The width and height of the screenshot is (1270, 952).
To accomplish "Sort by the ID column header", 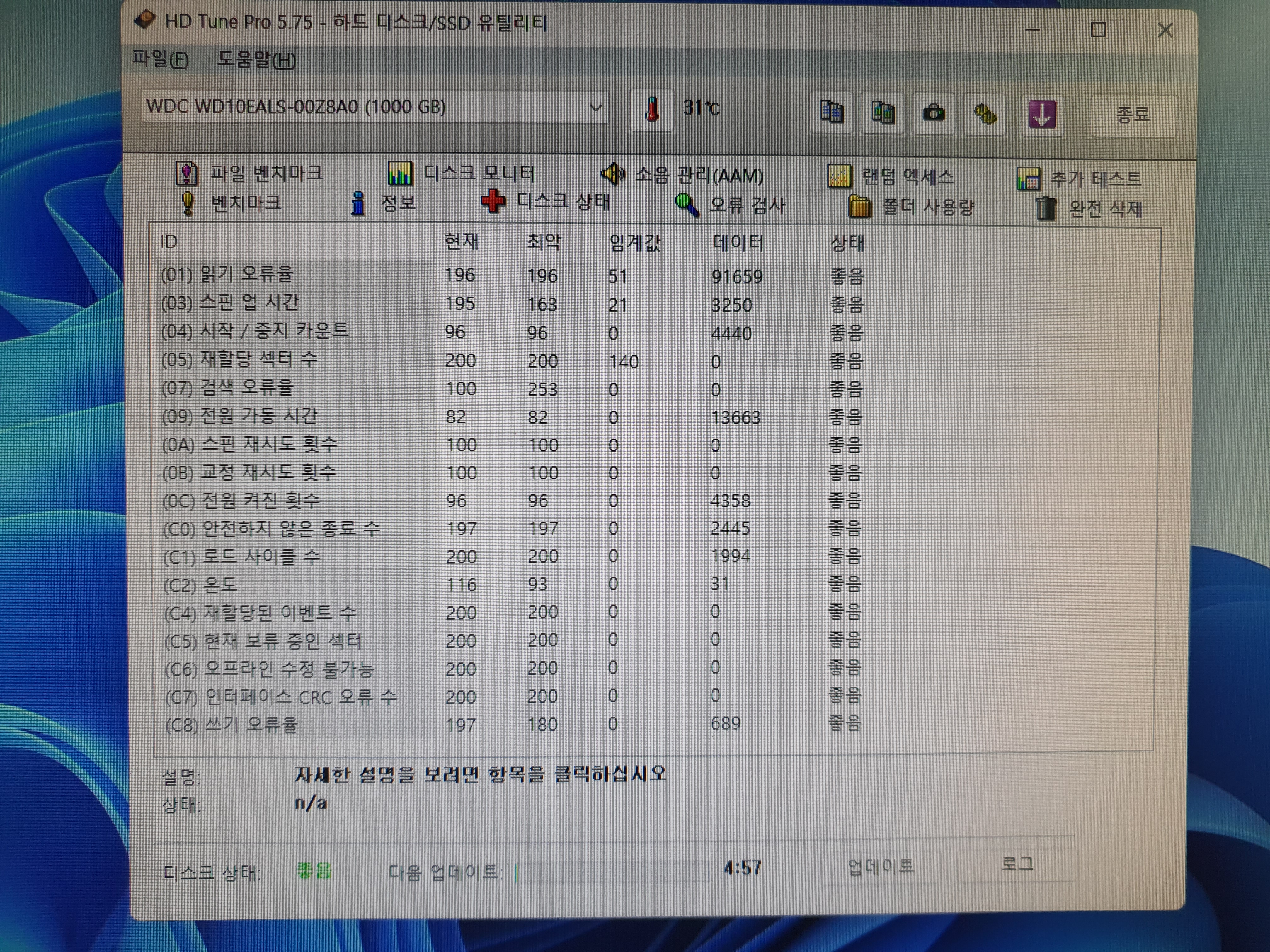I will click(294, 241).
